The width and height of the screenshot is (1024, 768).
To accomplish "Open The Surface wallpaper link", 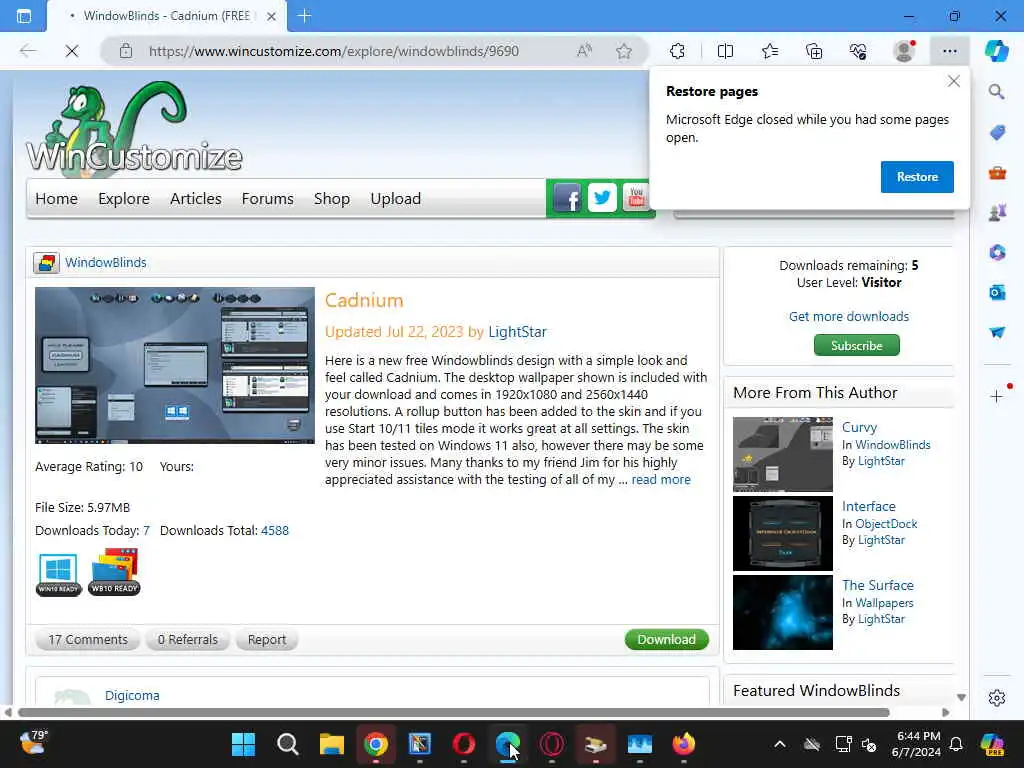I will (878, 585).
